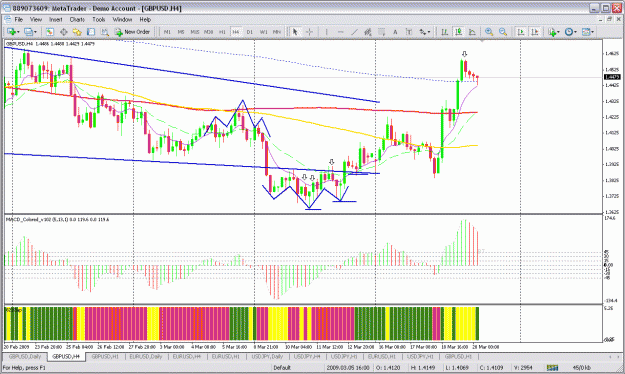Switch to the USDJPY,H4 chart tab
Screen dimensions: 625x374
(x=307, y=356)
